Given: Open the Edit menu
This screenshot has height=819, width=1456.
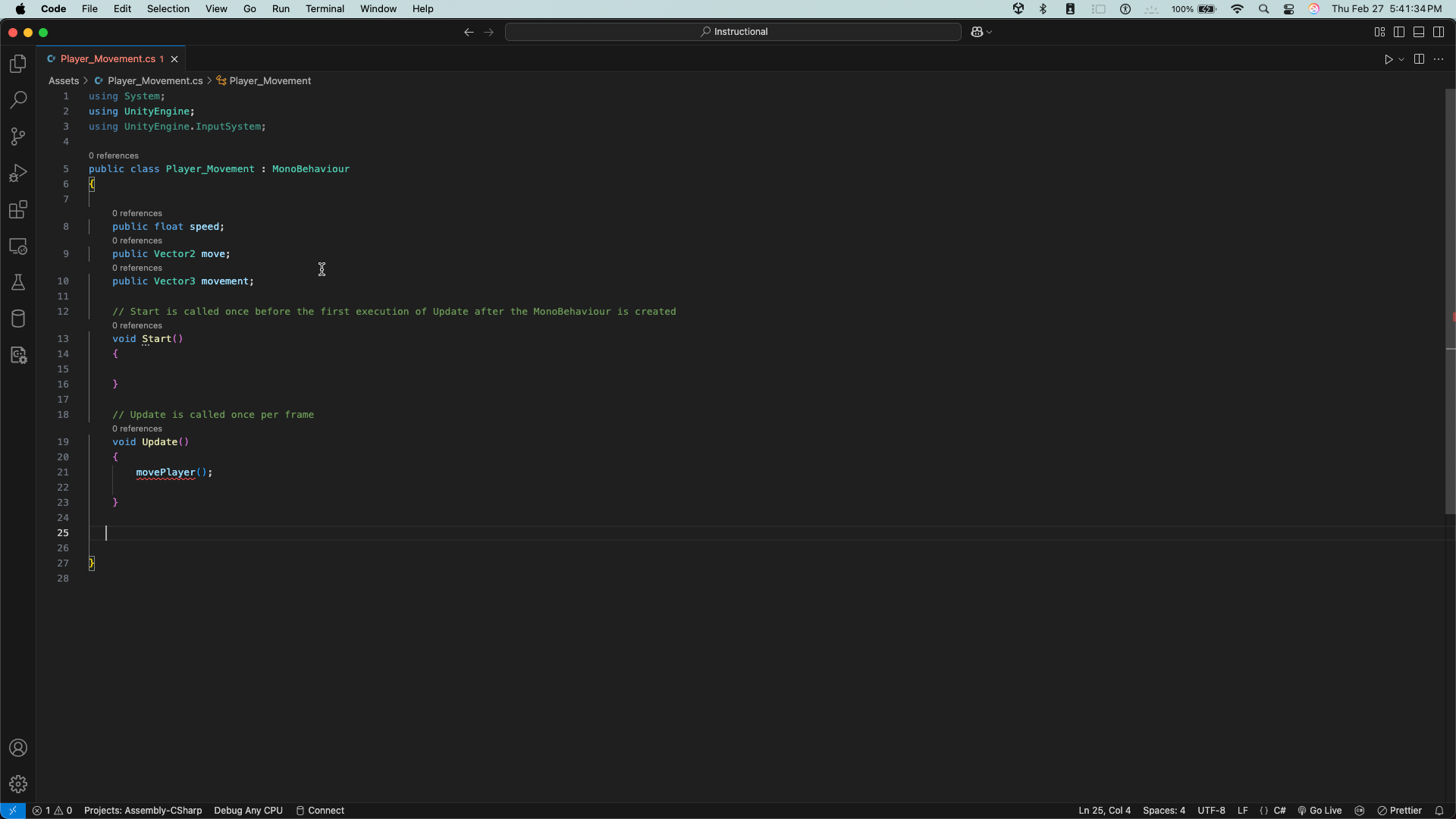Looking at the screenshot, I should point(122,9).
